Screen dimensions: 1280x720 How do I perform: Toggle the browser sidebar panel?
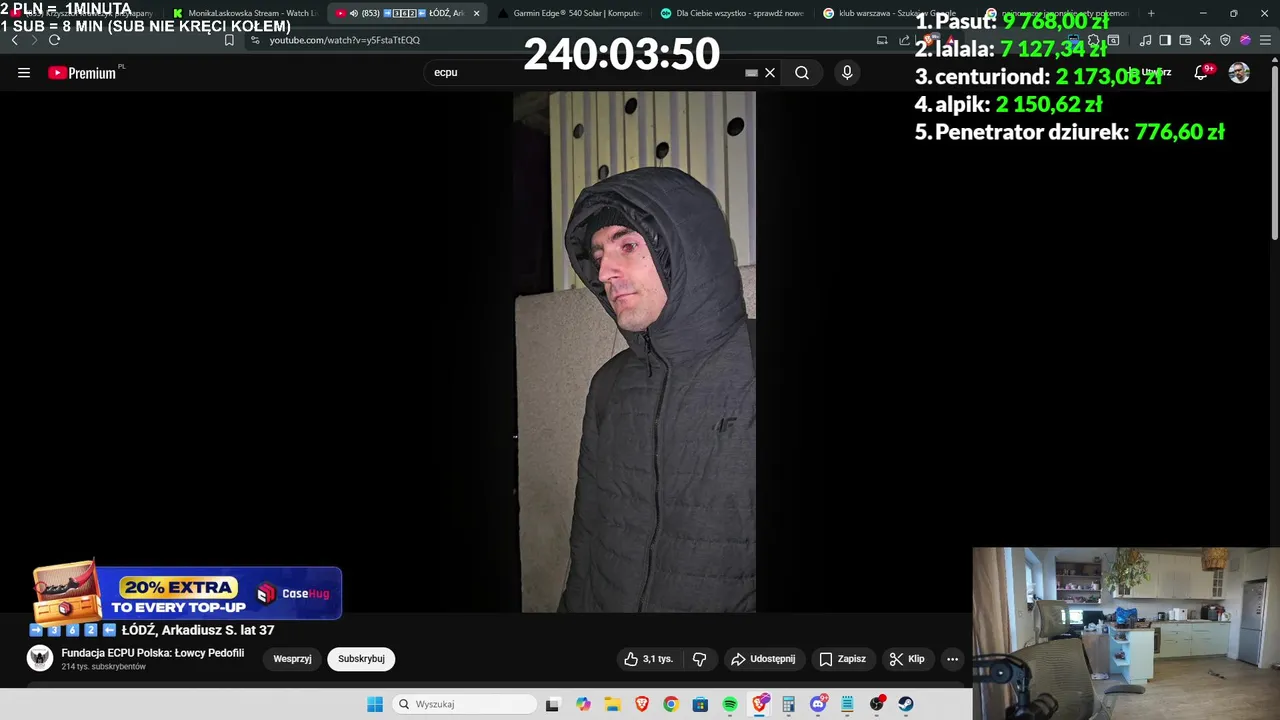click(1165, 40)
